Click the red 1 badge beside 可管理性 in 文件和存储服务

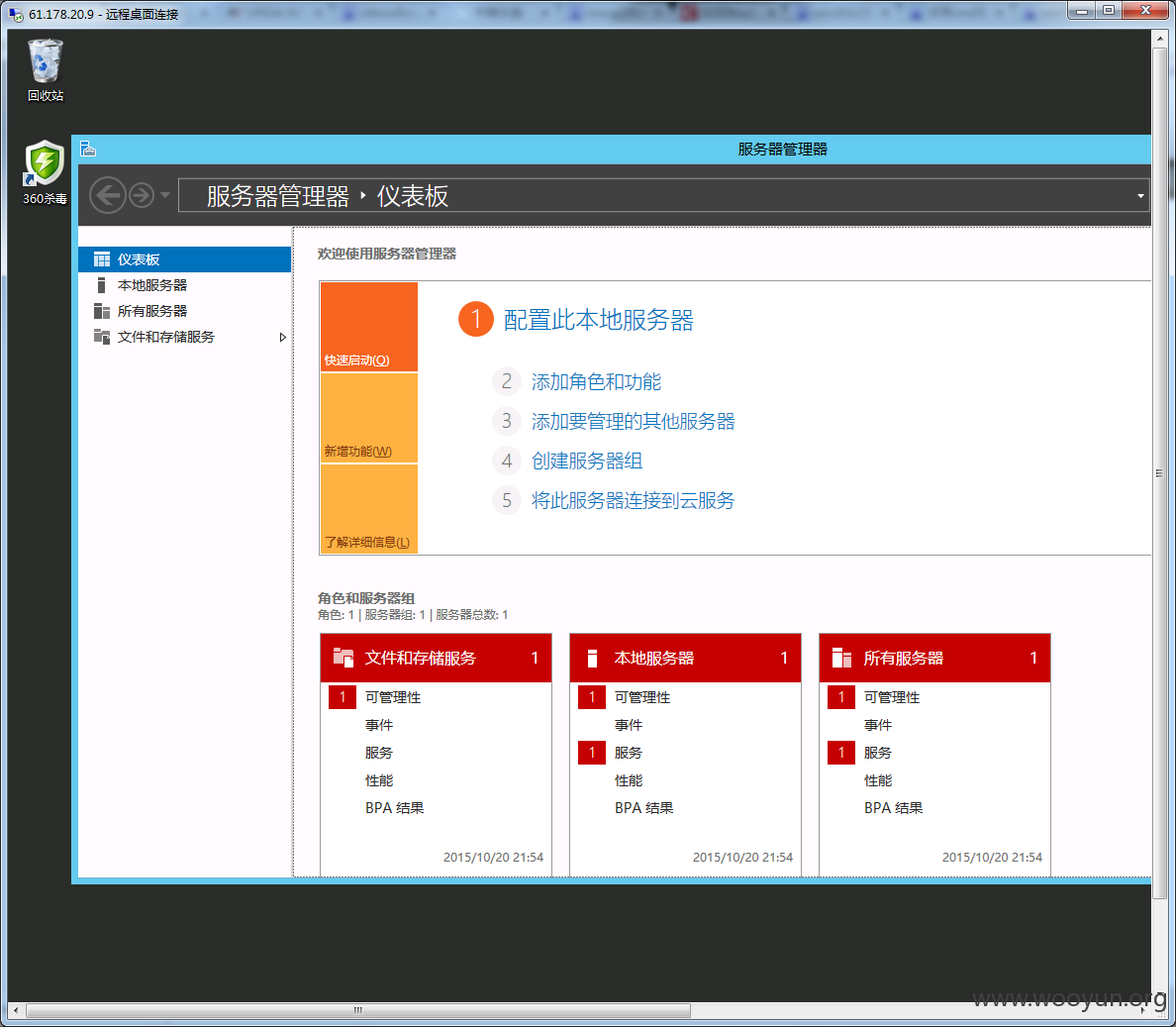pos(342,697)
